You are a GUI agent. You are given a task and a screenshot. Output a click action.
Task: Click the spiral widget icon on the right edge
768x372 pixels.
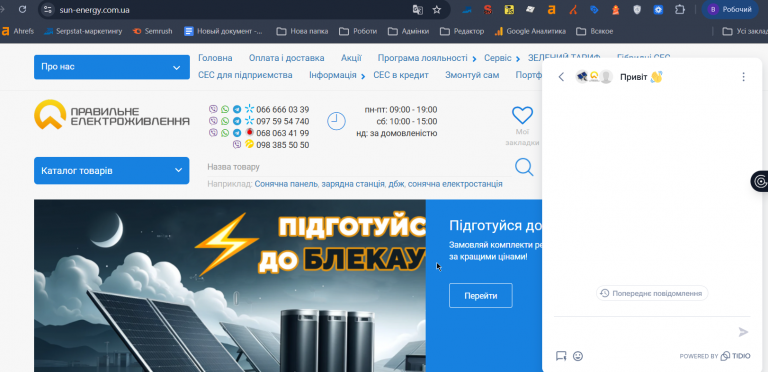760,182
